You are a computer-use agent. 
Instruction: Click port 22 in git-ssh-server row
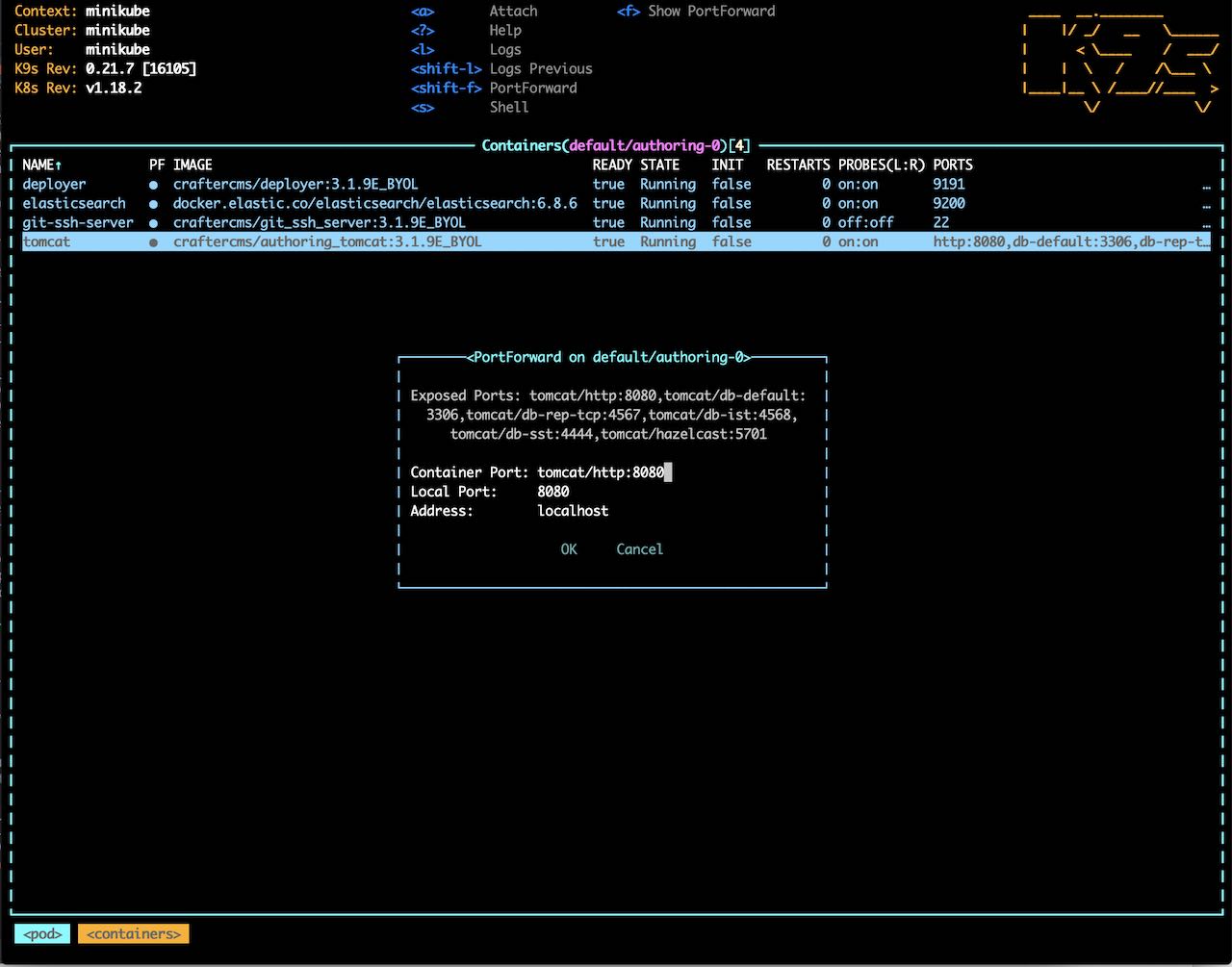940,222
